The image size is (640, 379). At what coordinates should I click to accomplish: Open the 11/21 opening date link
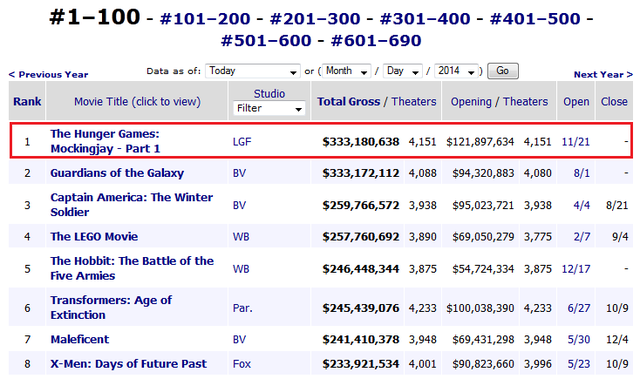[576, 142]
